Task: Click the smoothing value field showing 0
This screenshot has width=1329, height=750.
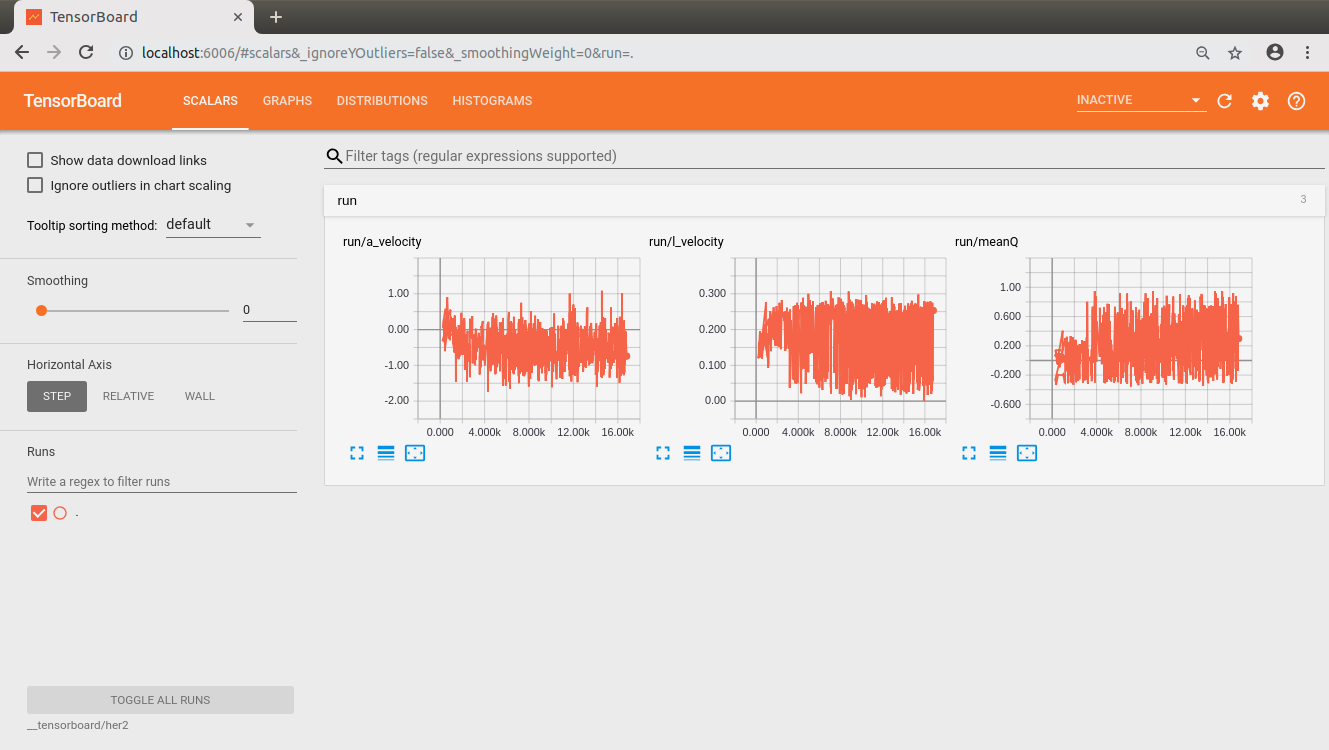Action: pyautogui.click(x=269, y=310)
